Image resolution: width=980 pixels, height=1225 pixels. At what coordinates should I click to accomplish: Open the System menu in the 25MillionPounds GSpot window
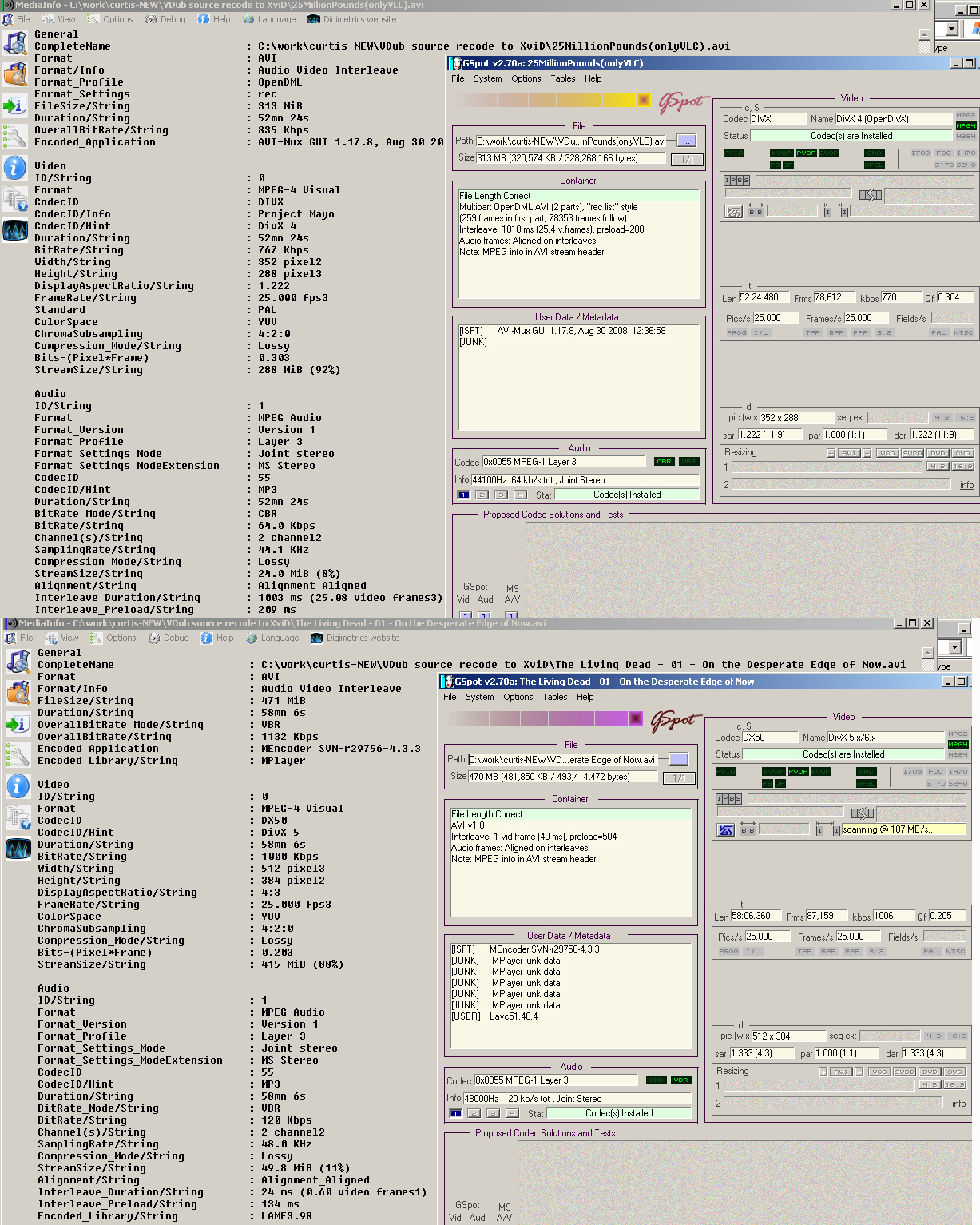(x=487, y=78)
